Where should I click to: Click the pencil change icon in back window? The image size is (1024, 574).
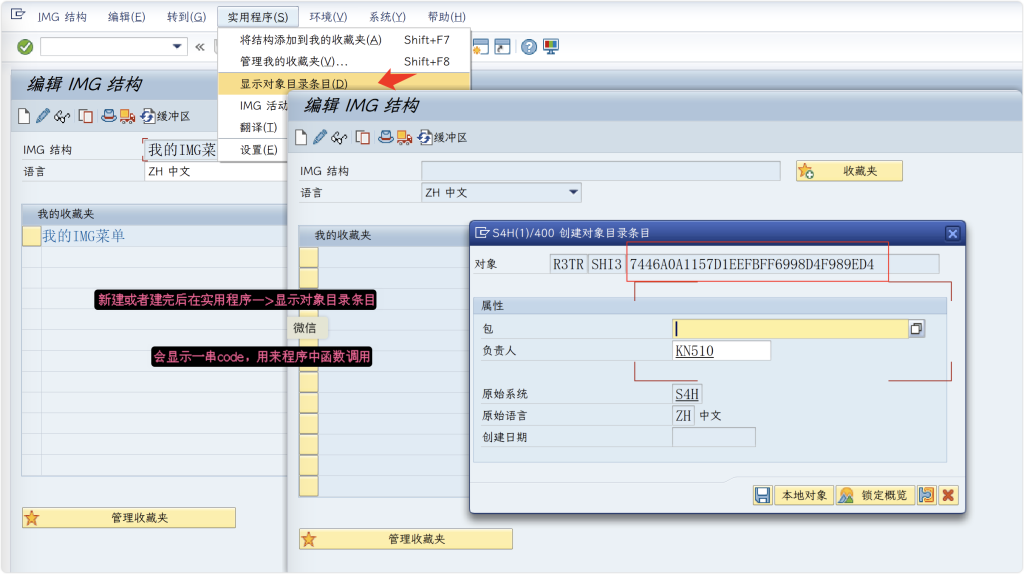coord(43,116)
